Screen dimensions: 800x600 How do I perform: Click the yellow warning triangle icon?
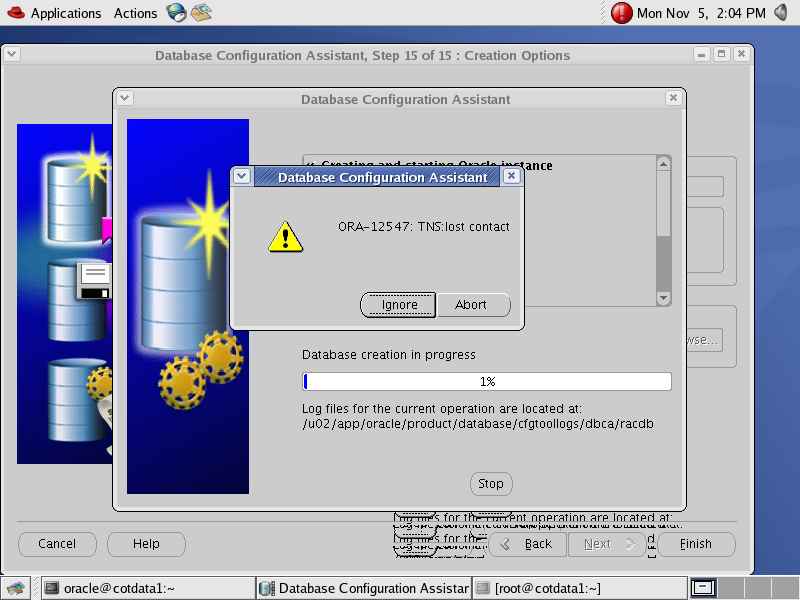point(285,236)
